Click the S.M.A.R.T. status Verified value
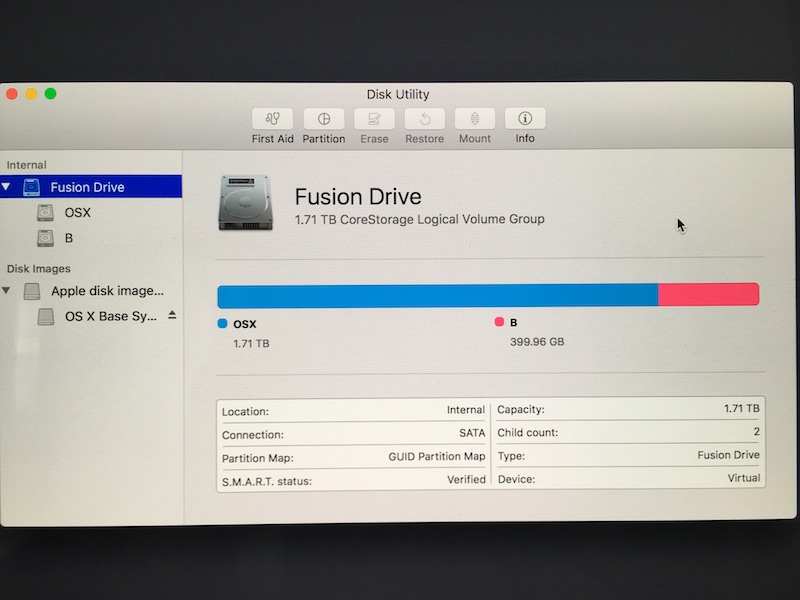Image resolution: width=800 pixels, height=600 pixels. tap(466, 480)
